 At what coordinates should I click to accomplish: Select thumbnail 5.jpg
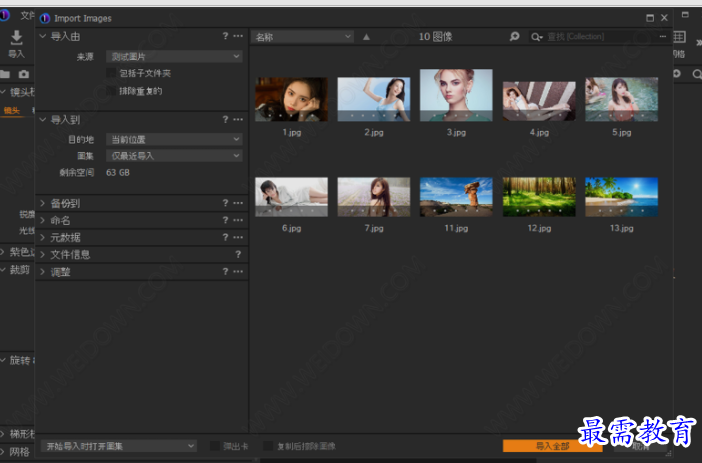click(x=621, y=99)
